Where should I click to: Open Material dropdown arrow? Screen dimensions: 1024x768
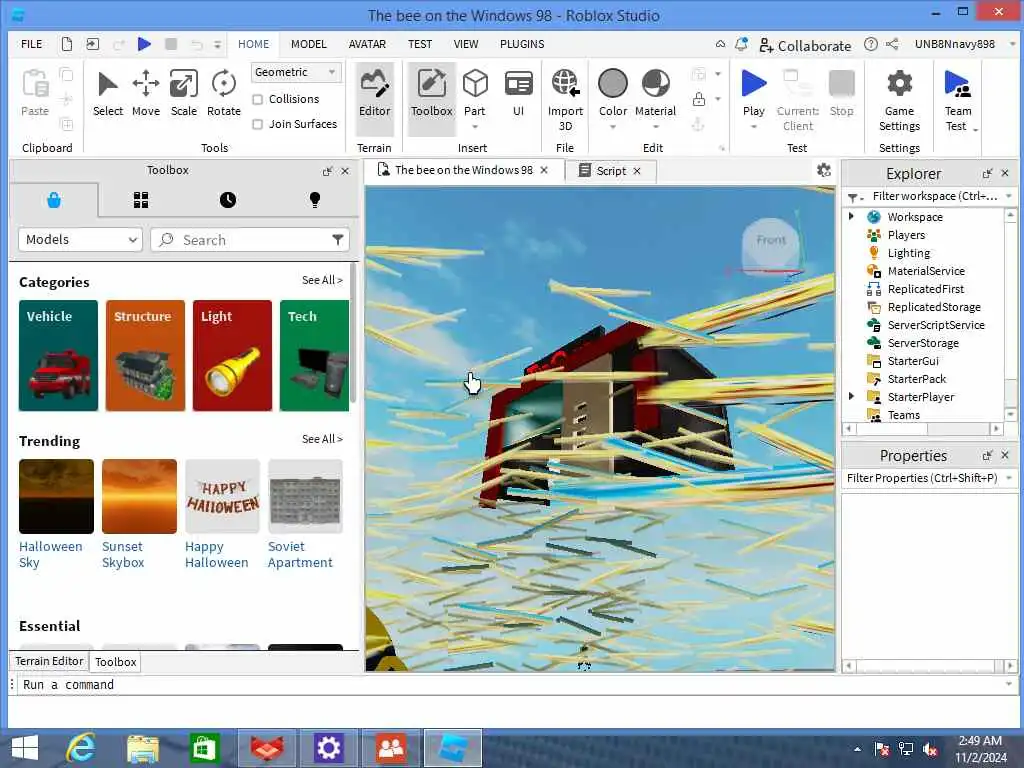click(656, 127)
